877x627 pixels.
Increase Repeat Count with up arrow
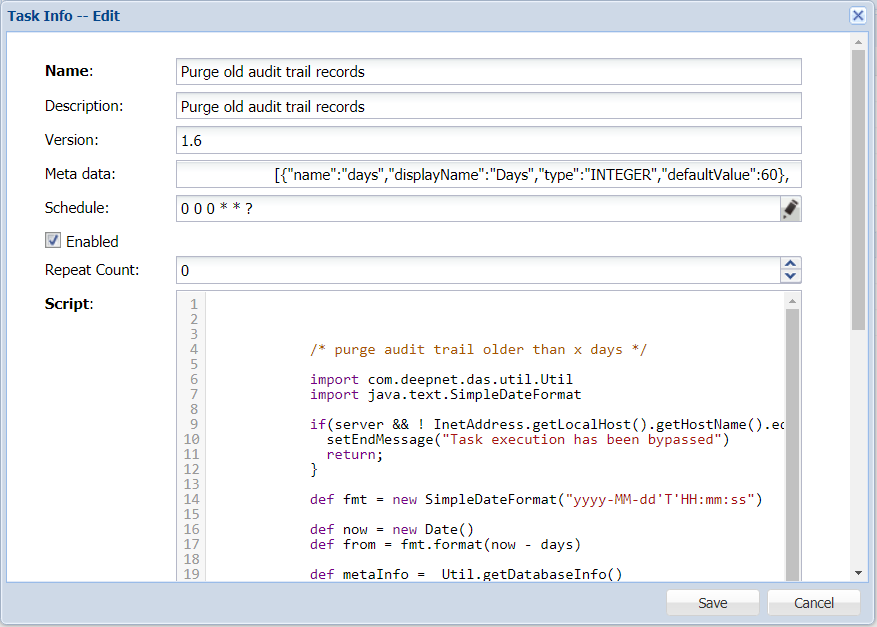791,264
